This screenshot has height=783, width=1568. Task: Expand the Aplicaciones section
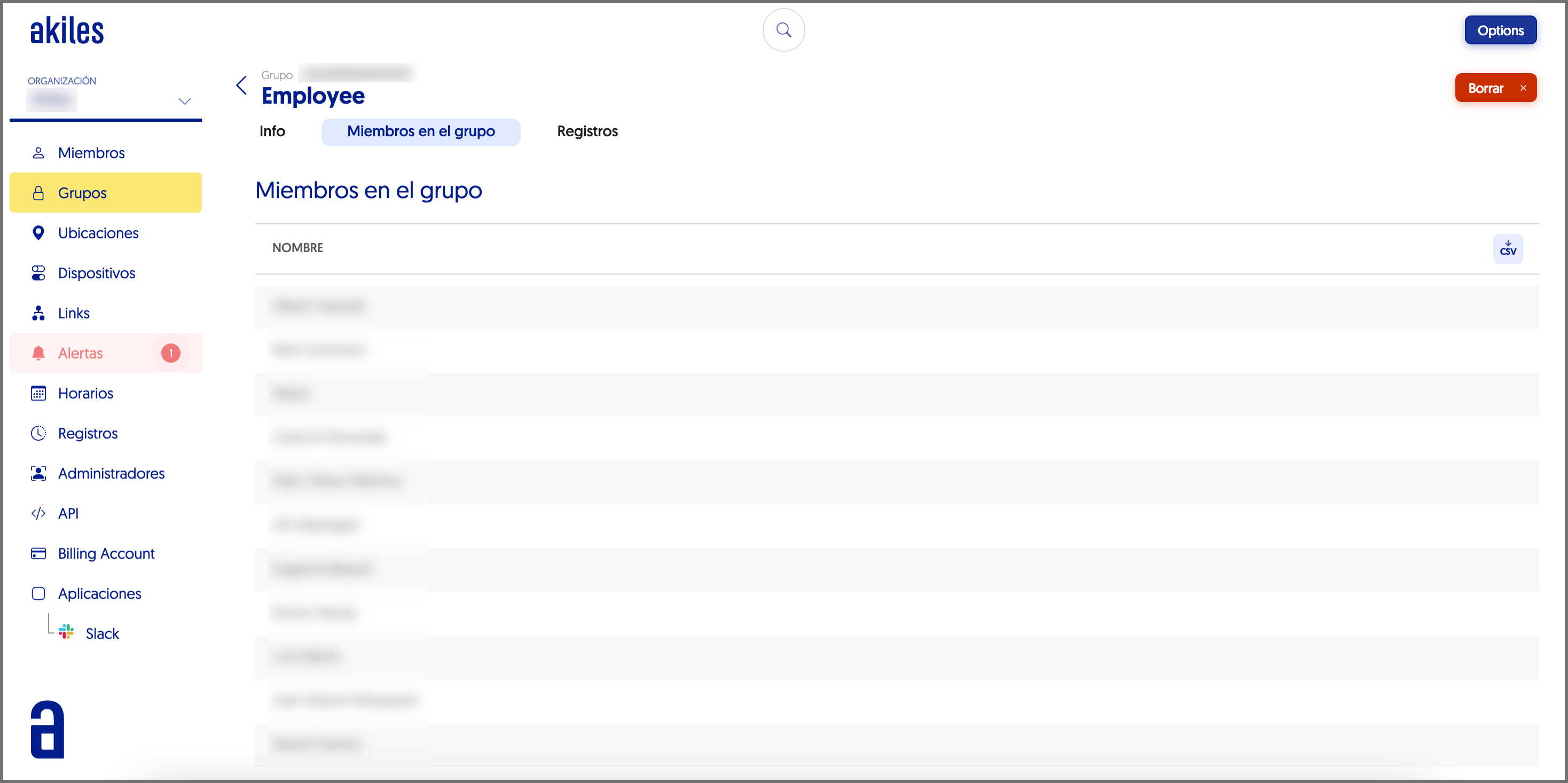99,593
